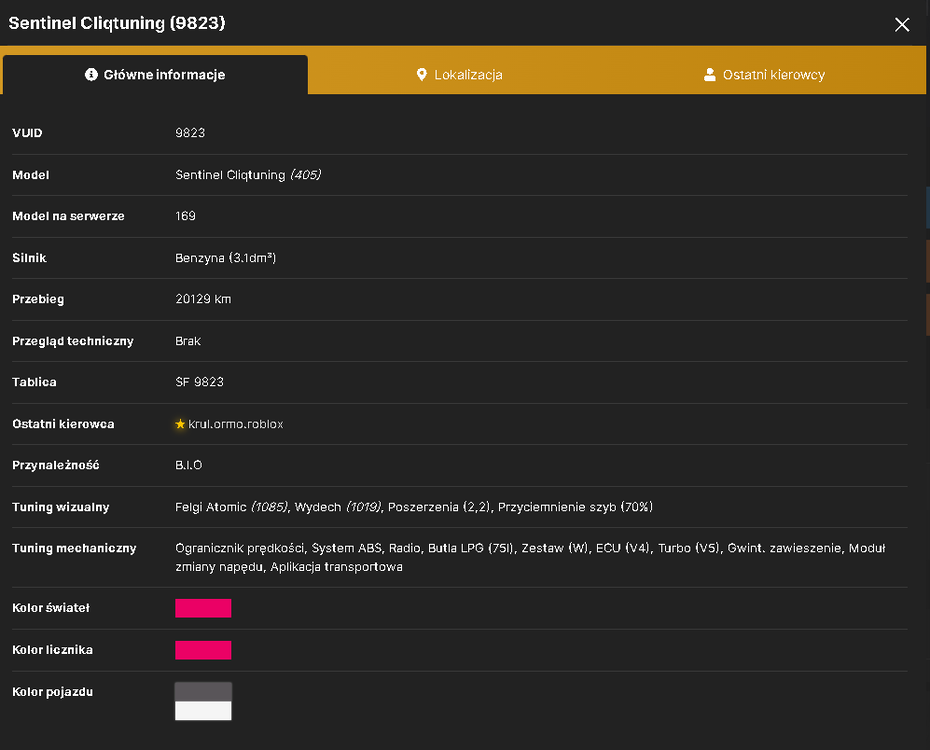Click the pink Kolor świateł swatch
The width and height of the screenshot is (930, 750).
pos(203,608)
